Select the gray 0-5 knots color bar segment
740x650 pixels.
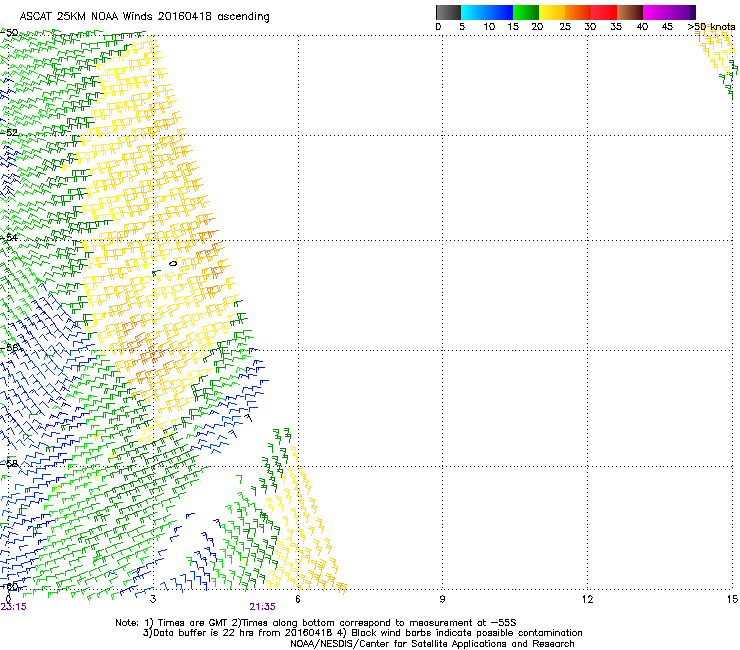448,12
